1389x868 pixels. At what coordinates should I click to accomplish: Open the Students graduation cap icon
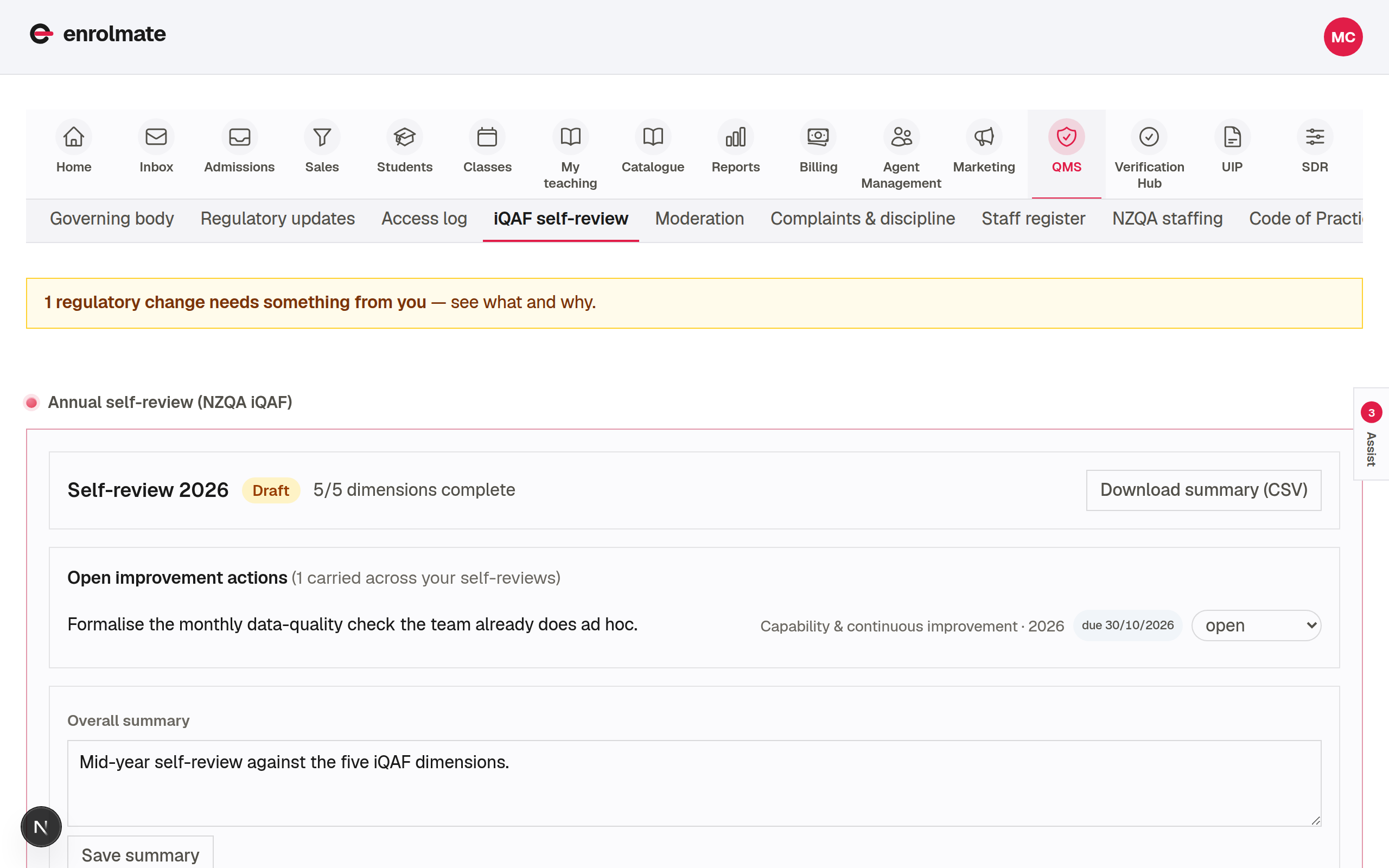405,137
